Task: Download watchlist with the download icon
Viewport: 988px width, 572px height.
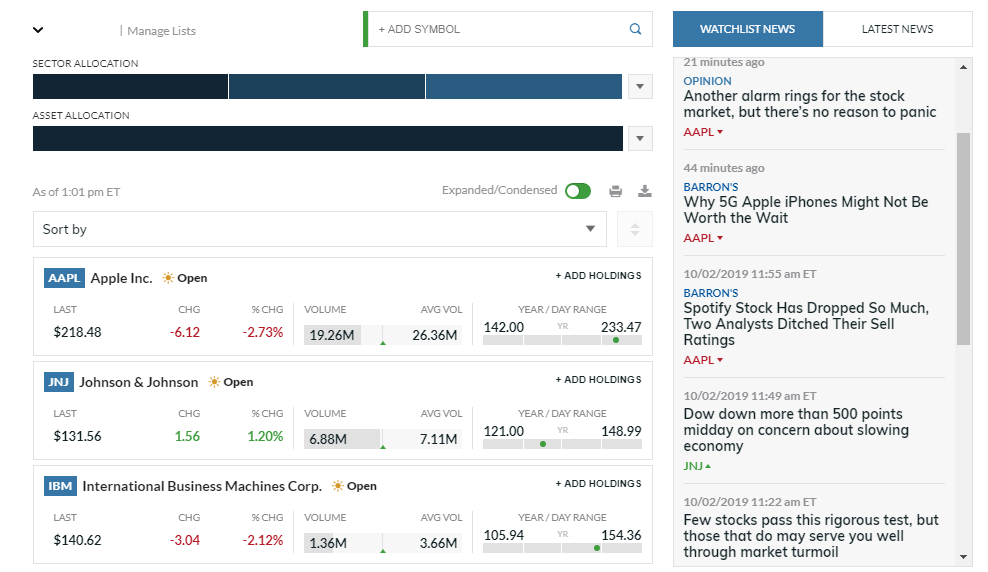Action: (645, 191)
